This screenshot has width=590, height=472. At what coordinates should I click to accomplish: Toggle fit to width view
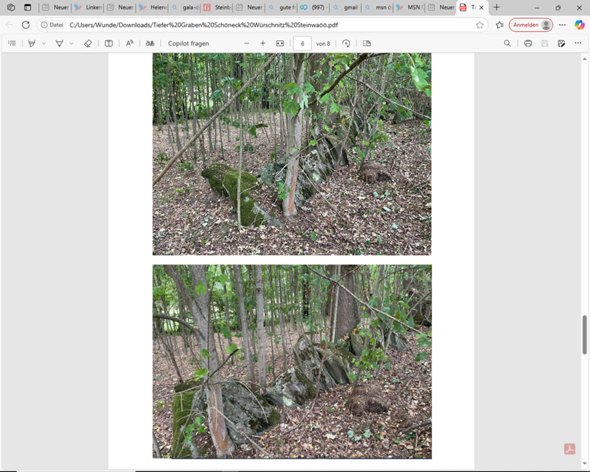pos(280,43)
